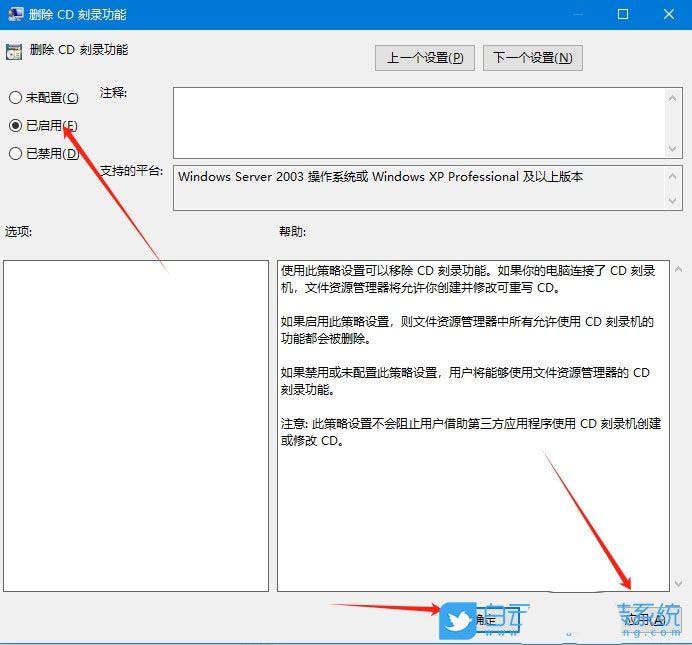The height and width of the screenshot is (645, 692).
Task: Click the policy editor icon in title bar
Action: coord(16,15)
